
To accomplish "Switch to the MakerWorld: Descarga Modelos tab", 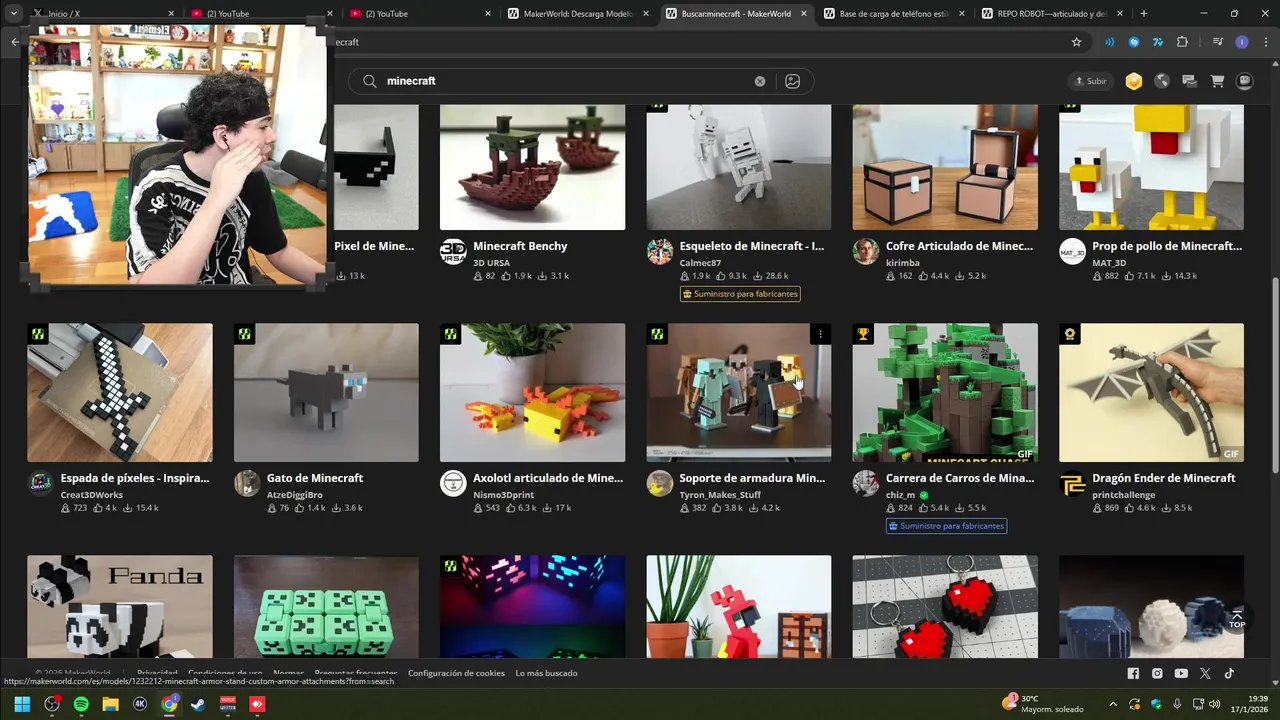I will coord(578,14).
